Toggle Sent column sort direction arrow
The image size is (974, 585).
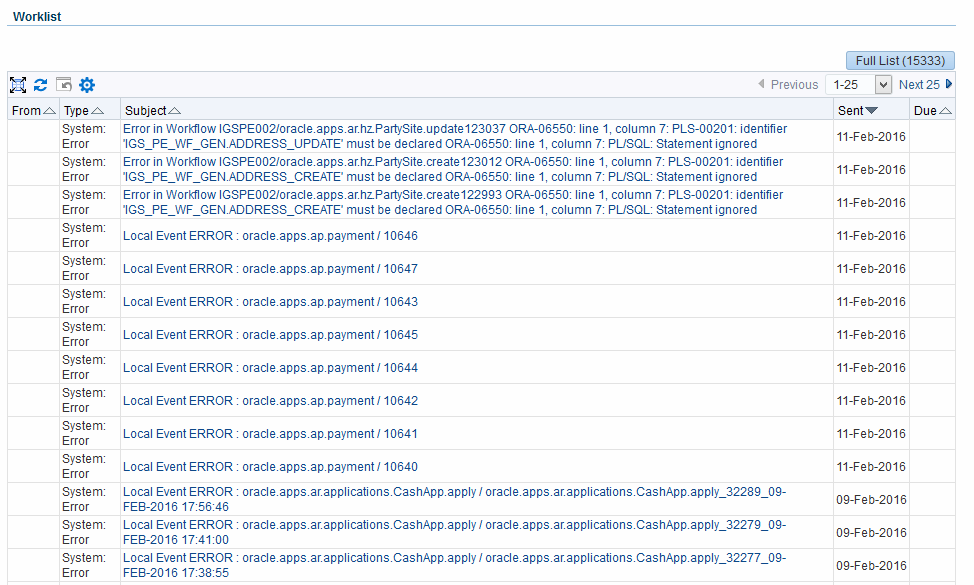871,111
